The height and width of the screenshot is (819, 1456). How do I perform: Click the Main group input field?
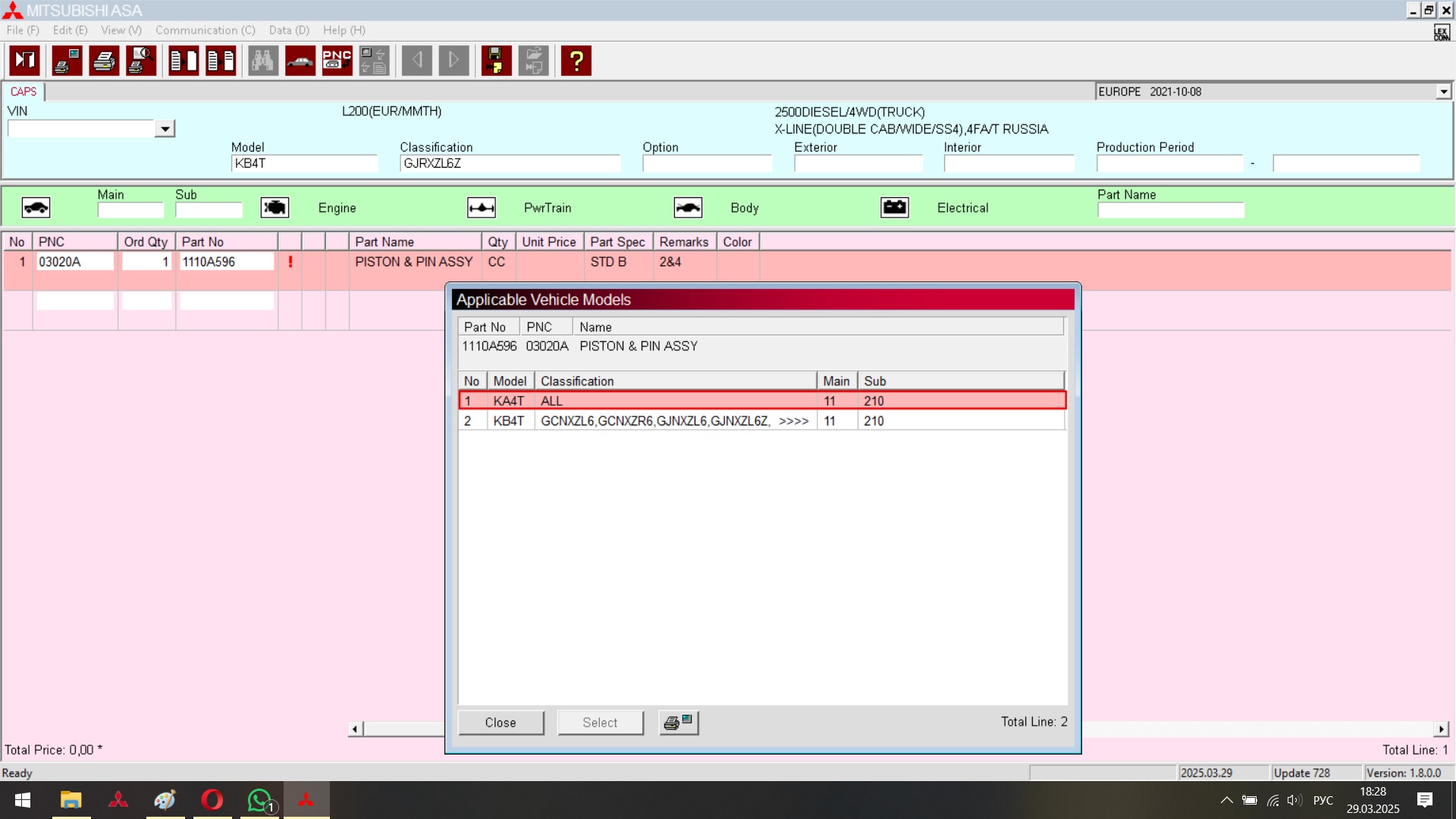pyautogui.click(x=130, y=210)
